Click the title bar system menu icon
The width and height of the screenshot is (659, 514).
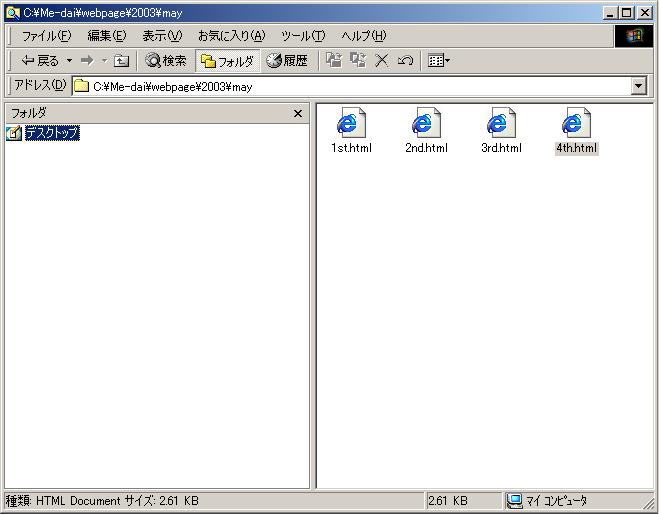13,13
